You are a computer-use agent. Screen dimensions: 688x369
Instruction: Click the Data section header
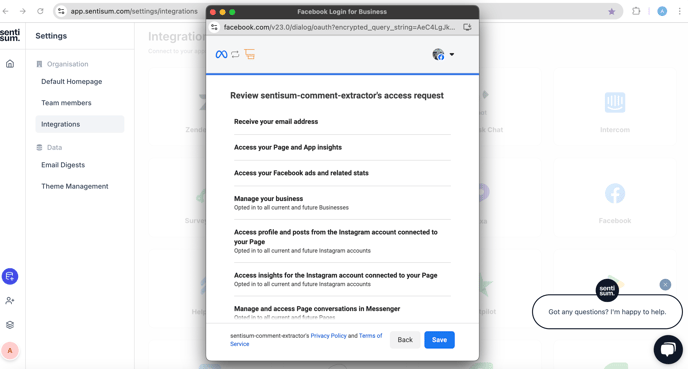pyautogui.click(x=49, y=147)
